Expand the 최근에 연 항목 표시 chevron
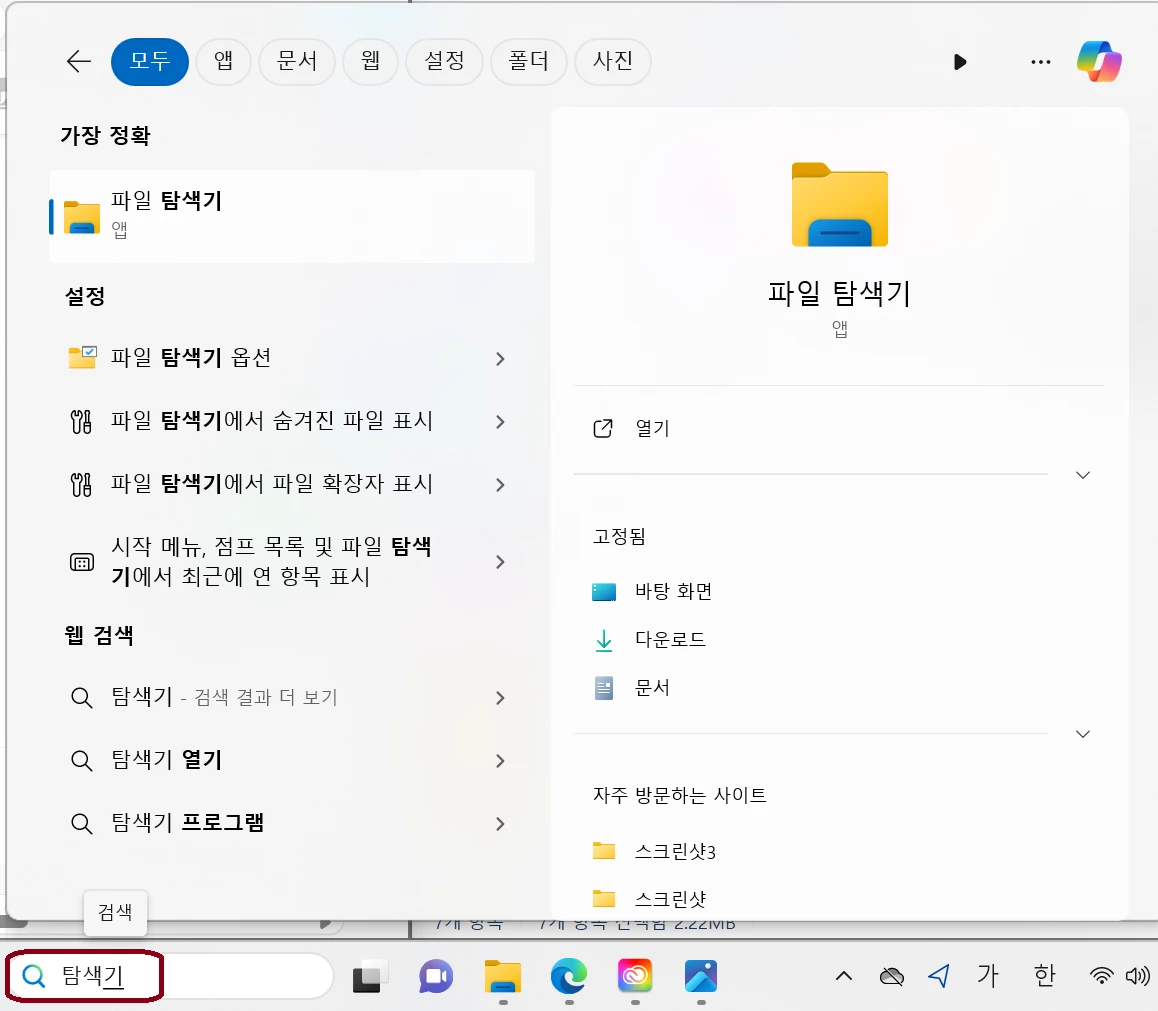This screenshot has height=1011, width=1158. [x=500, y=562]
